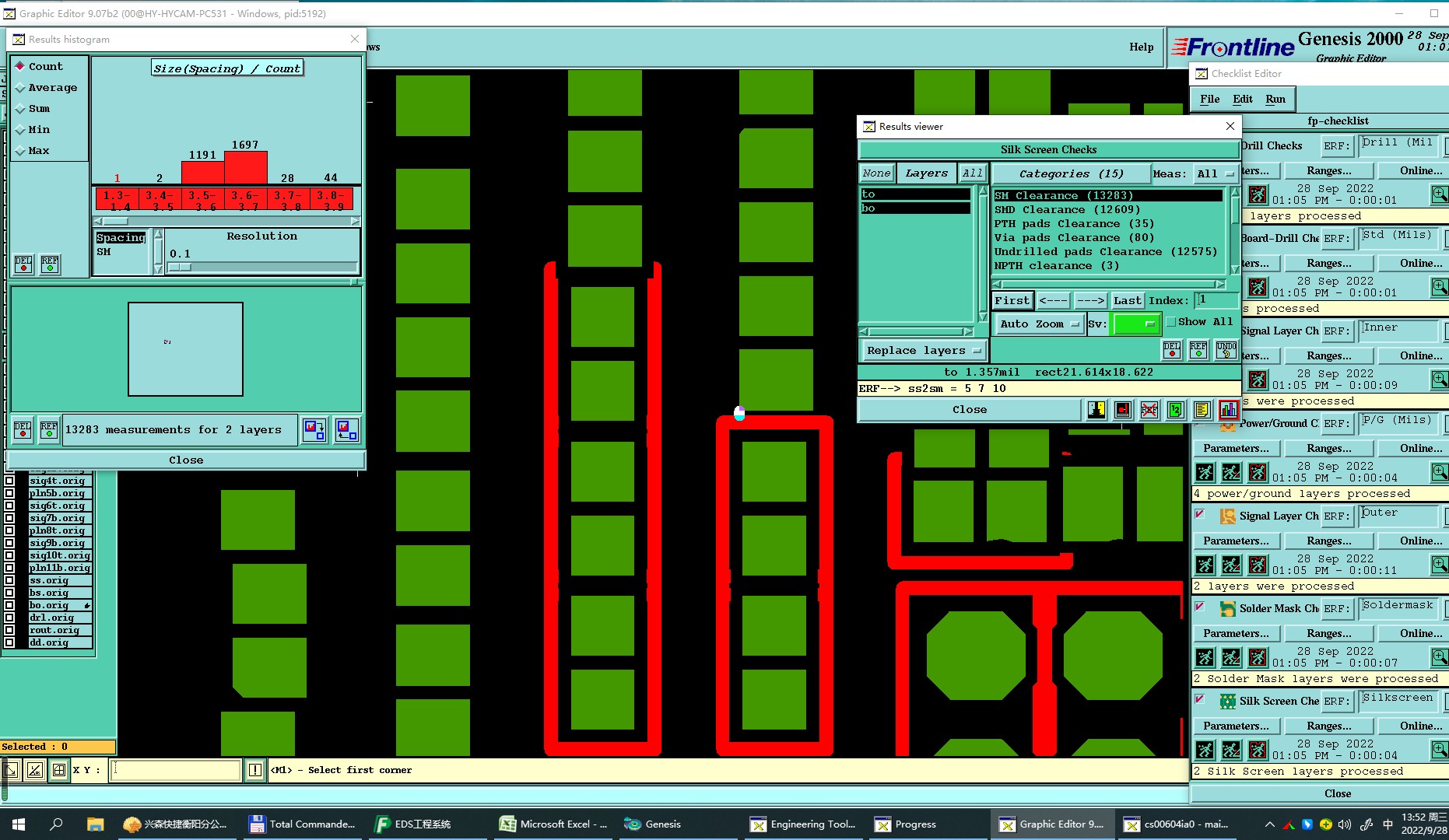Viewport: 1449px width, 840px height.
Task: Click the upper DEL icon in Results histogram
Action: pyautogui.click(x=23, y=264)
